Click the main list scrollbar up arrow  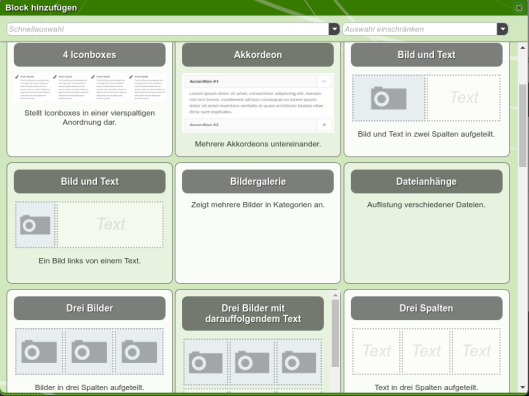pyautogui.click(x=523, y=48)
